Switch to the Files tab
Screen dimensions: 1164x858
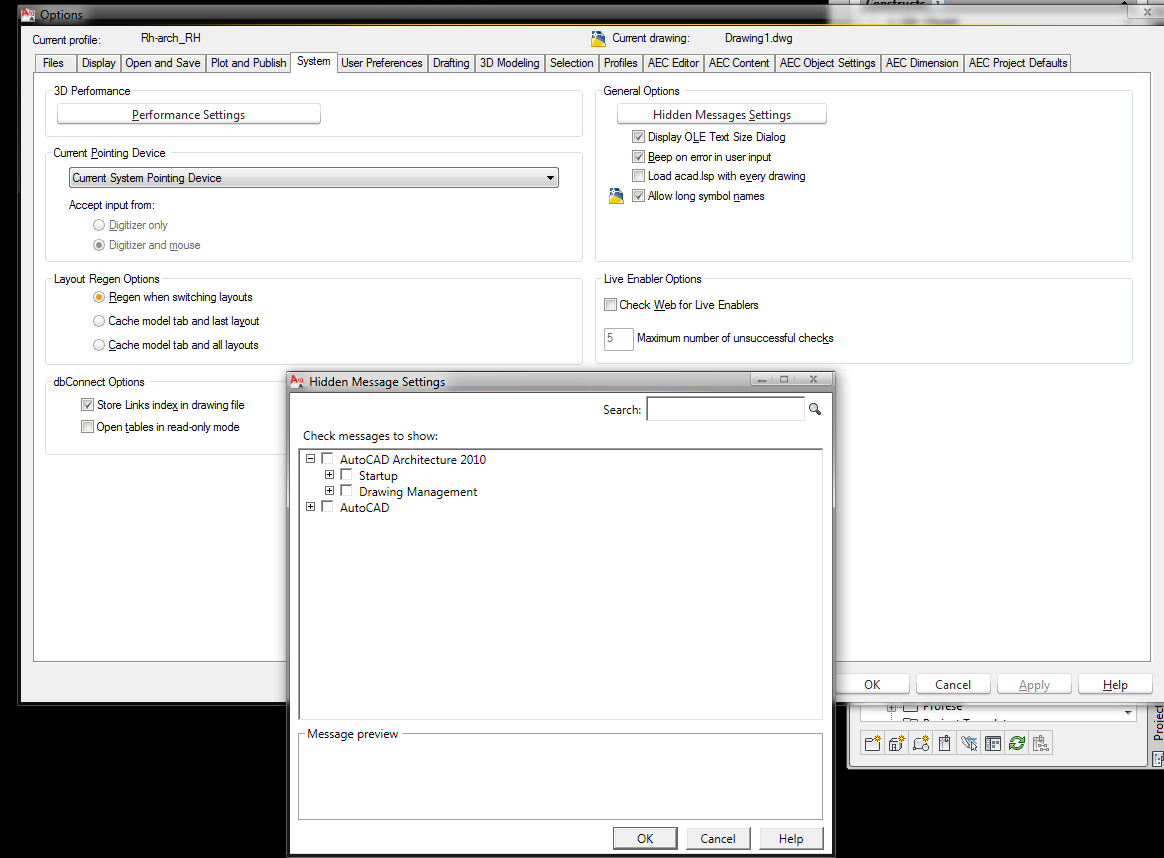coord(53,63)
